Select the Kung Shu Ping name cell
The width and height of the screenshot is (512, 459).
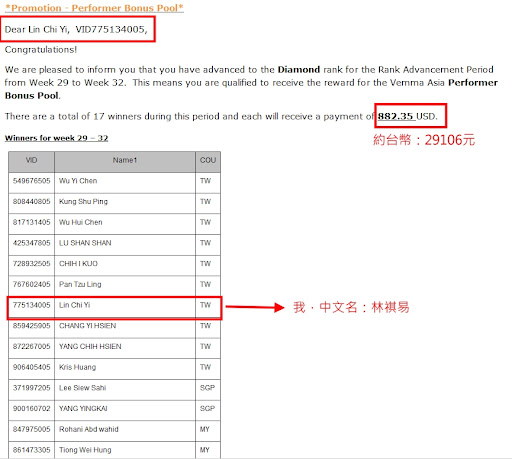[x=125, y=203]
